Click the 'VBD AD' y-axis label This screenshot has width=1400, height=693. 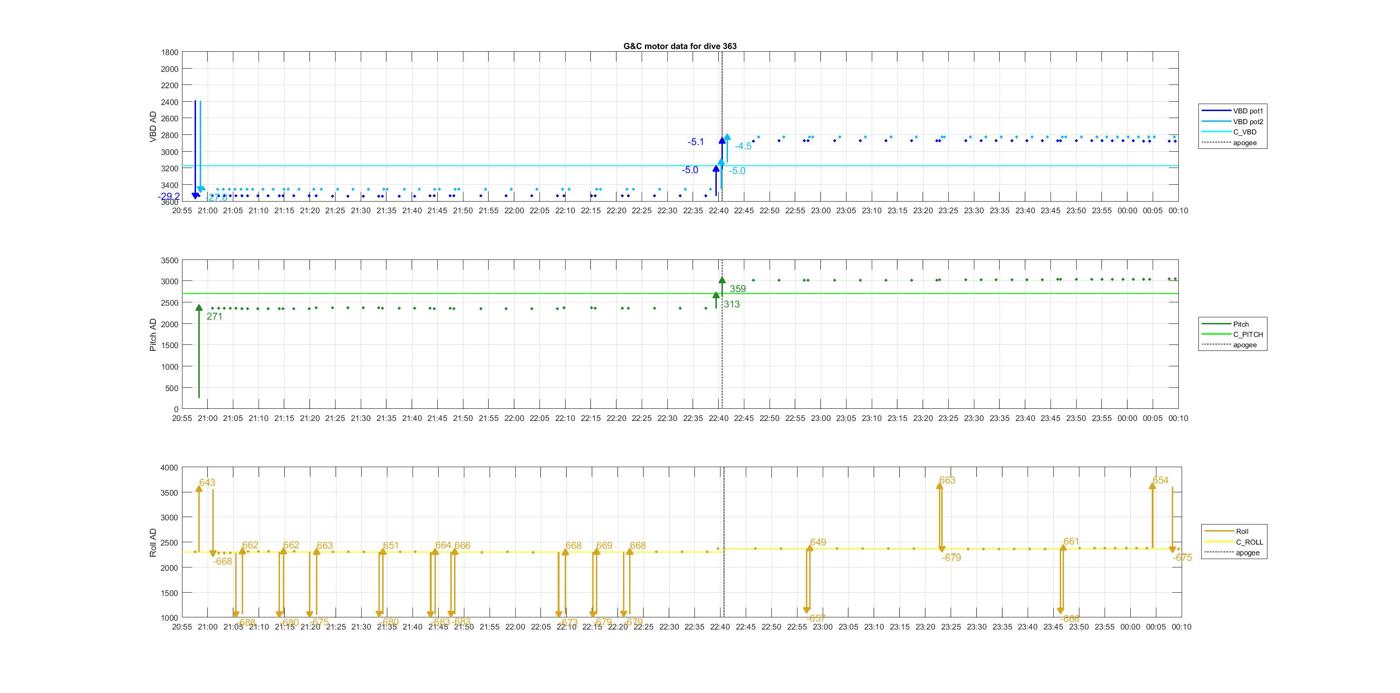click(154, 126)
